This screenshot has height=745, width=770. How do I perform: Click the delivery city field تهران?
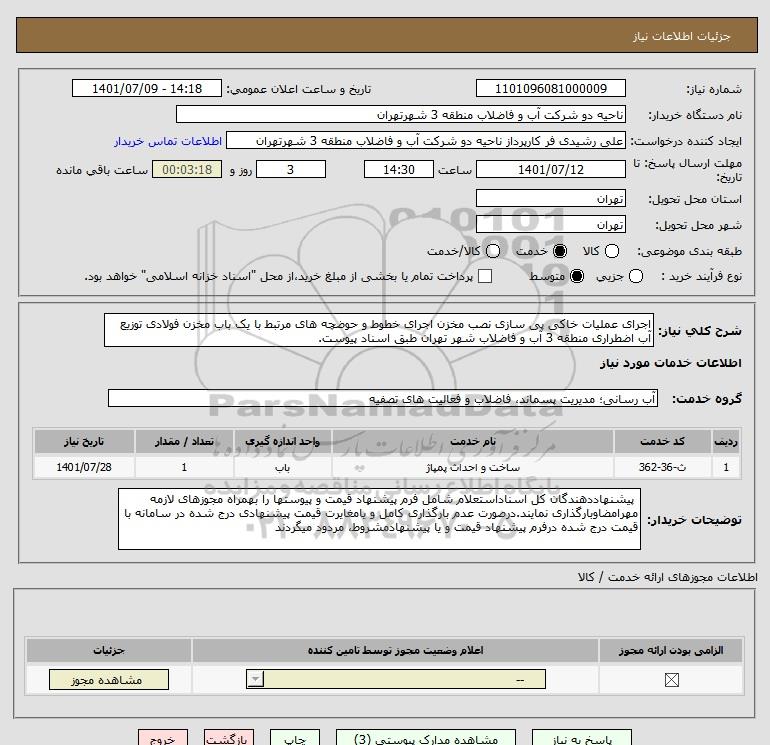550,224
